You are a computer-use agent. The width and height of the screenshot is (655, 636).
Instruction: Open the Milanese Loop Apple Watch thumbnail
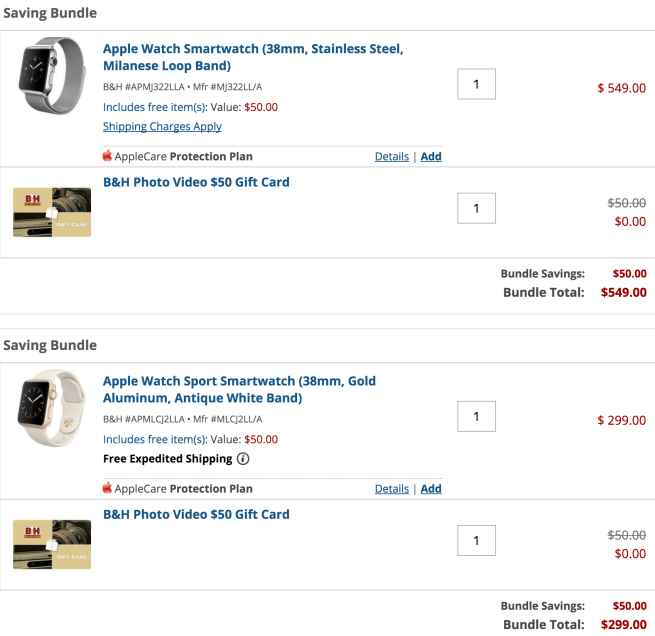tap(52, 74)
